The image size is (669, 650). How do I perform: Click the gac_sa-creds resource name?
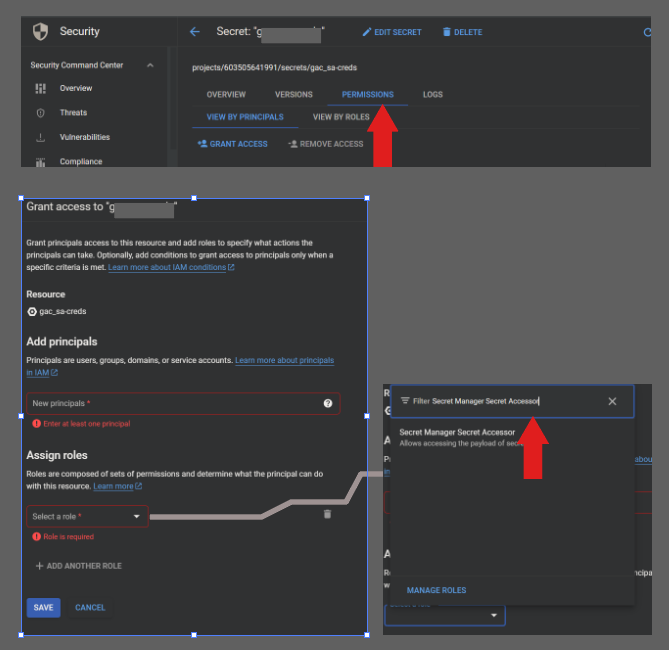(x=63, y=312)
